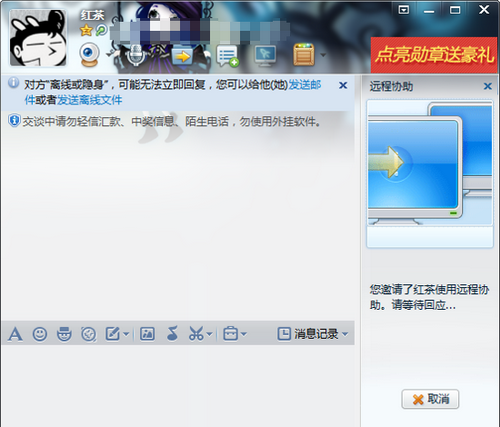Click the 请等待回应 status message

[x=423, y=305]
